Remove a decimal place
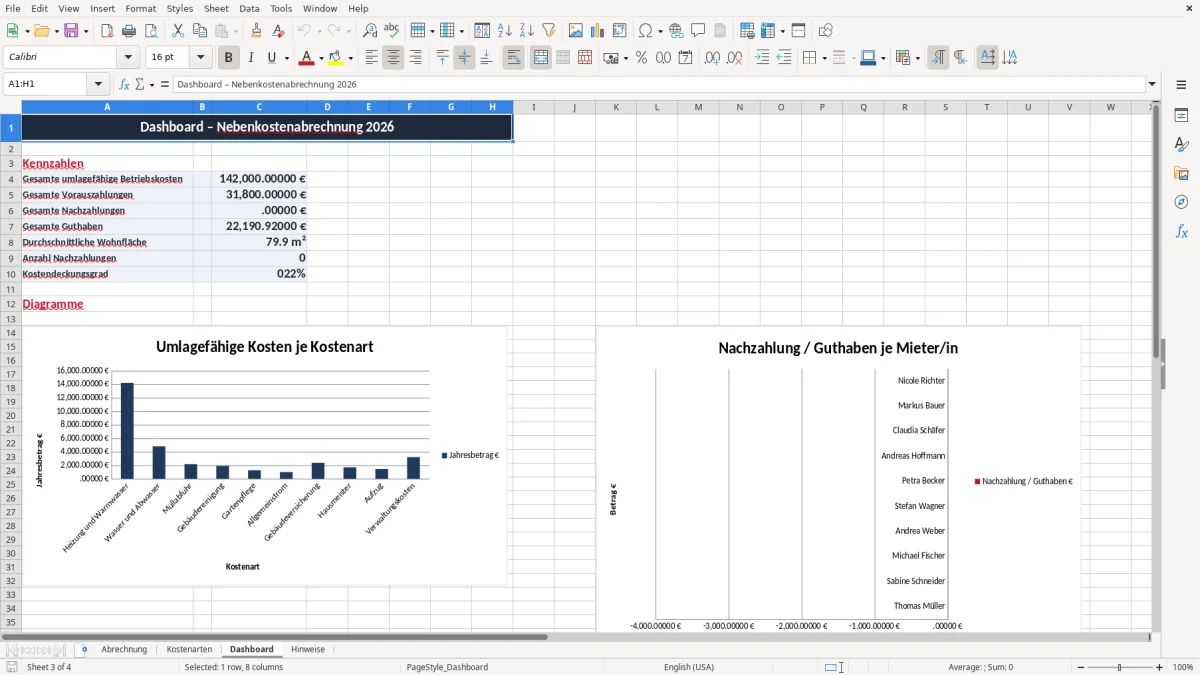 point(735,58)
